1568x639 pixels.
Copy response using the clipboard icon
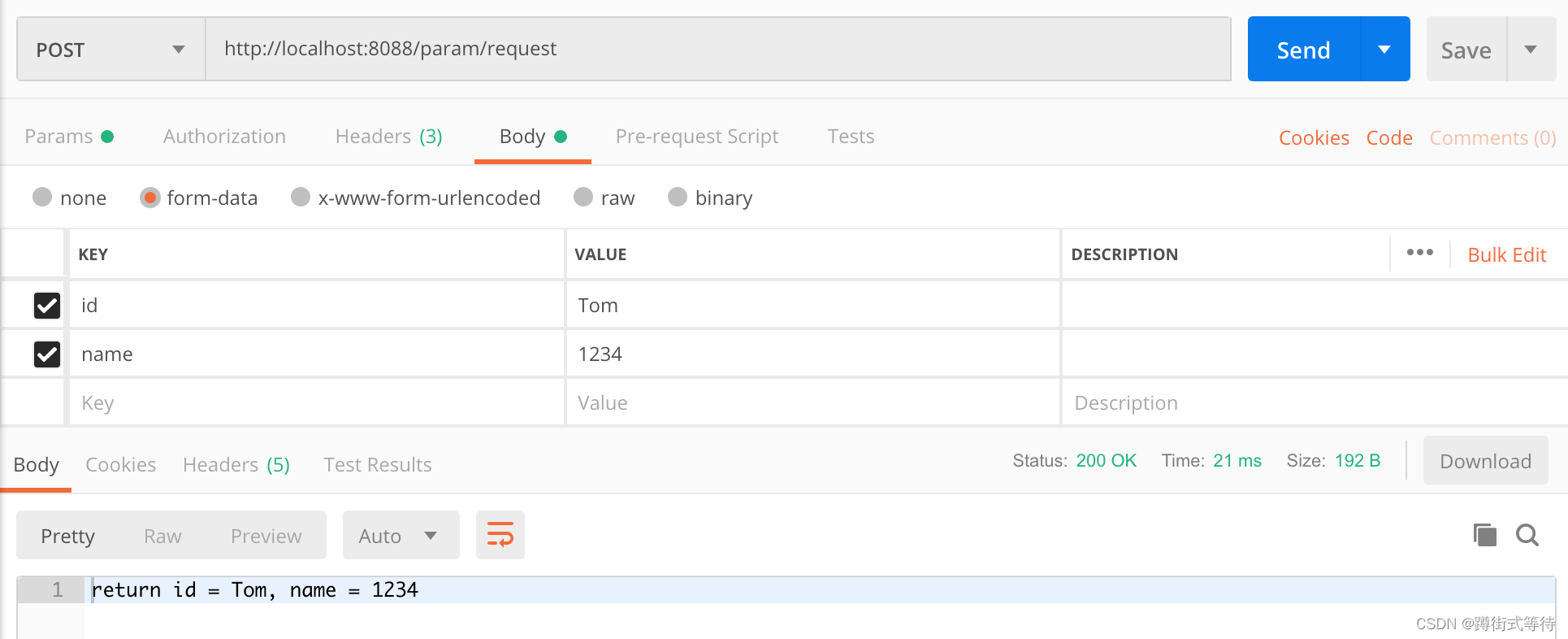[1484, 535]
